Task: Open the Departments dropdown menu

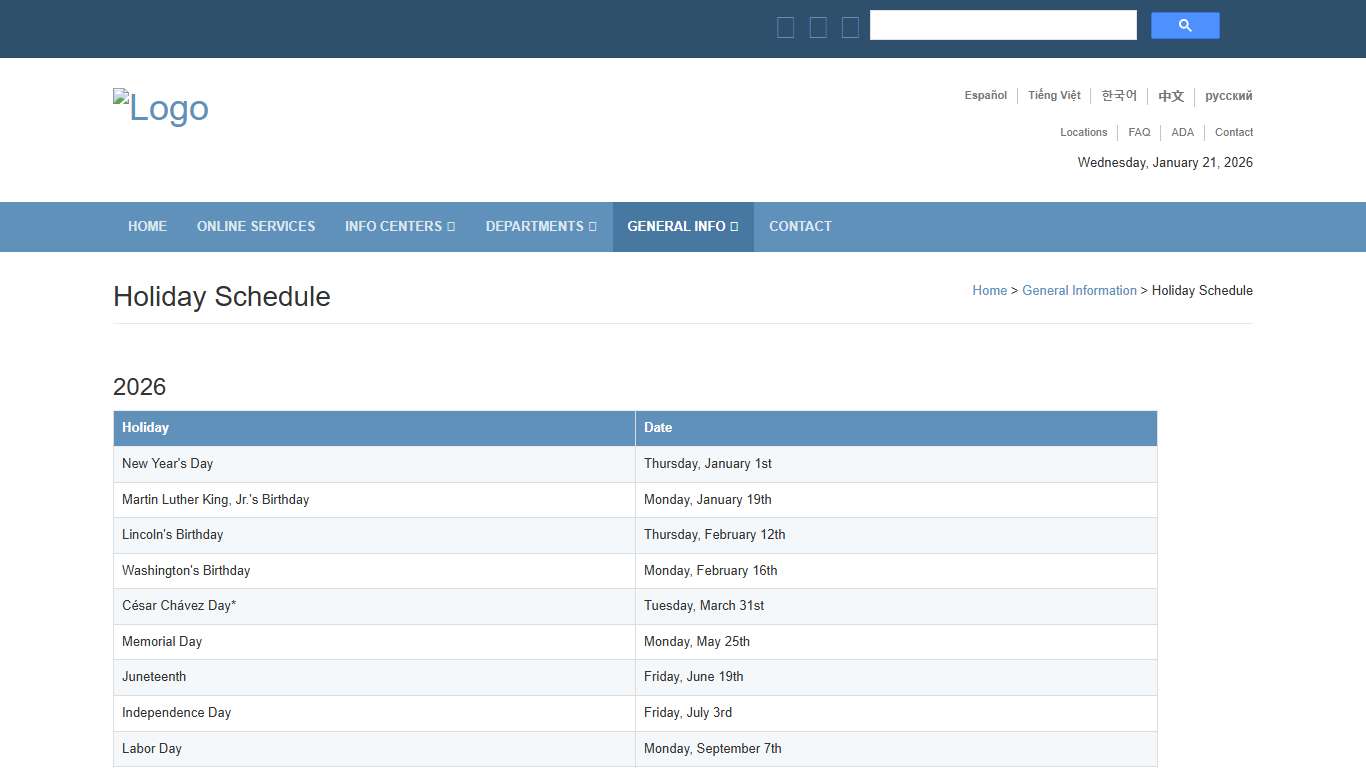Action: pyautogui.click(x=540, y=227)
